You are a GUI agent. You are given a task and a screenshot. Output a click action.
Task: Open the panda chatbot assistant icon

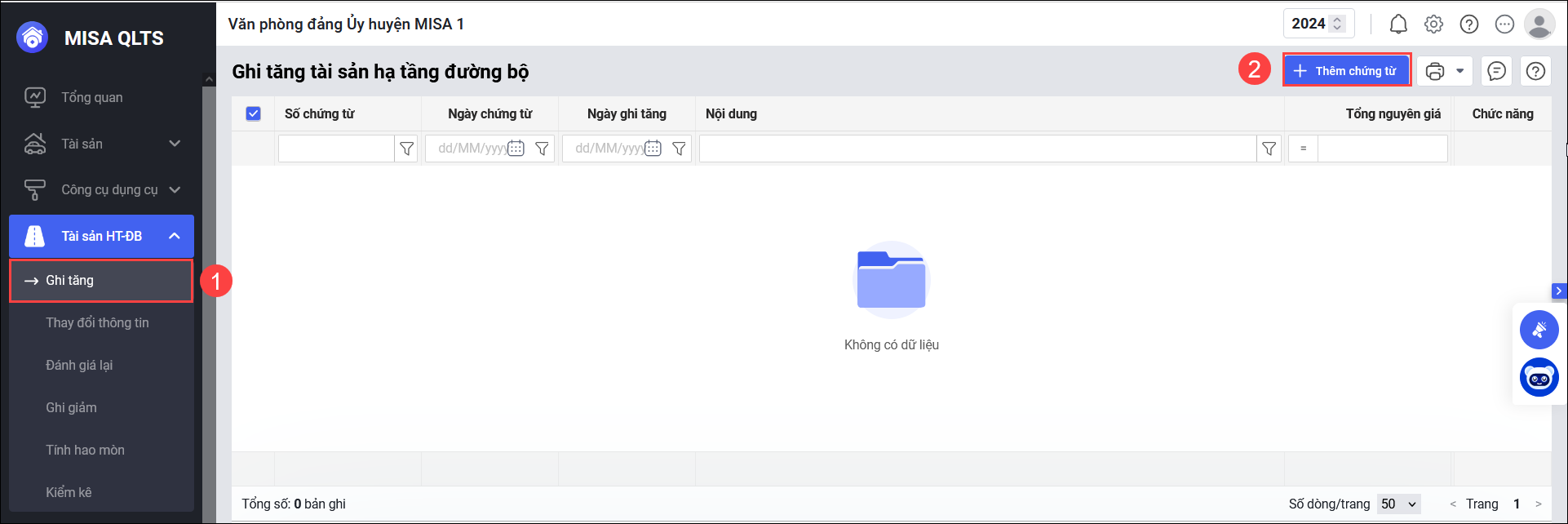(x=1539, y=378)
